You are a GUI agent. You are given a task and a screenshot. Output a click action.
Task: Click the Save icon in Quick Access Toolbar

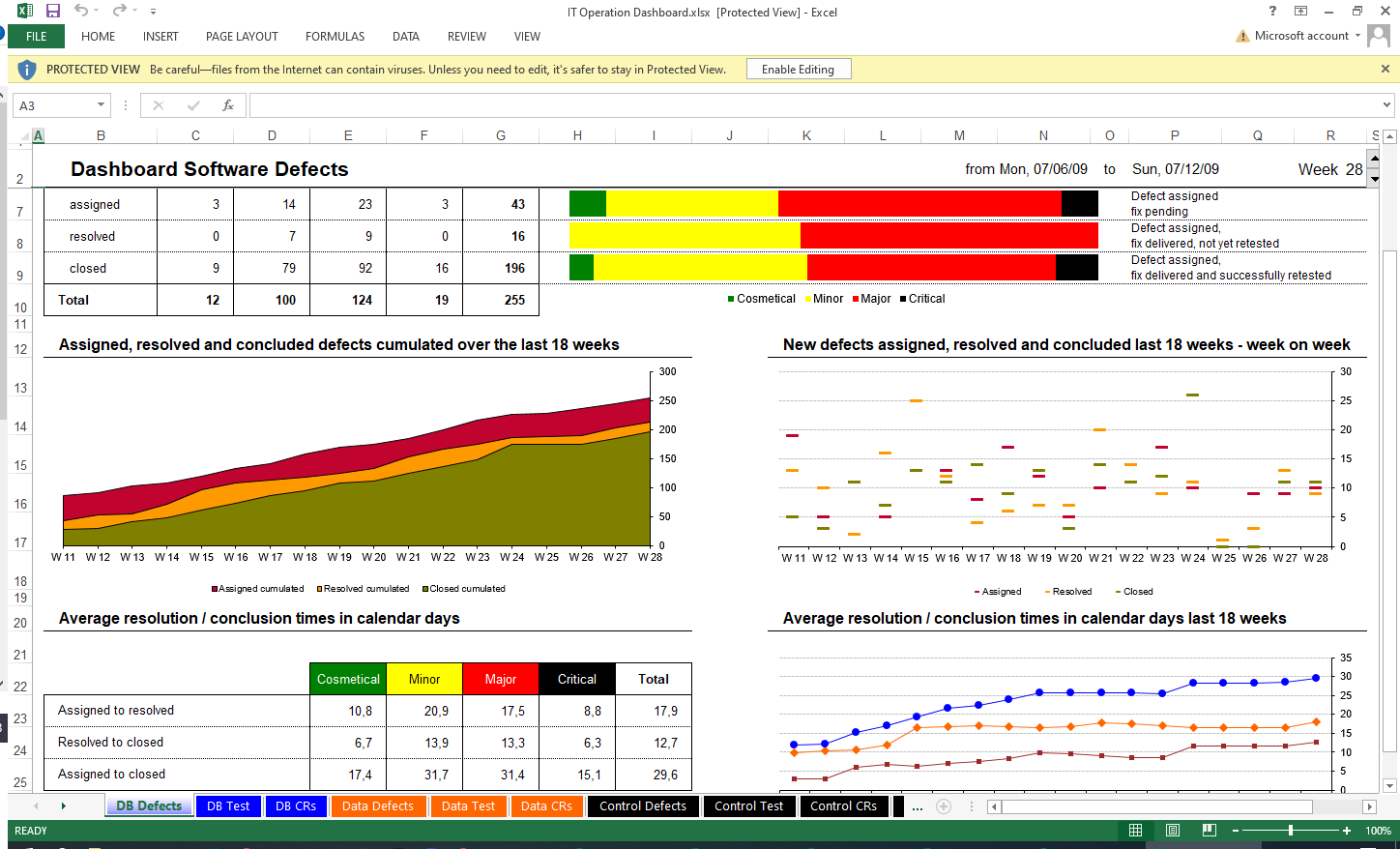click(x=53, y=11)
